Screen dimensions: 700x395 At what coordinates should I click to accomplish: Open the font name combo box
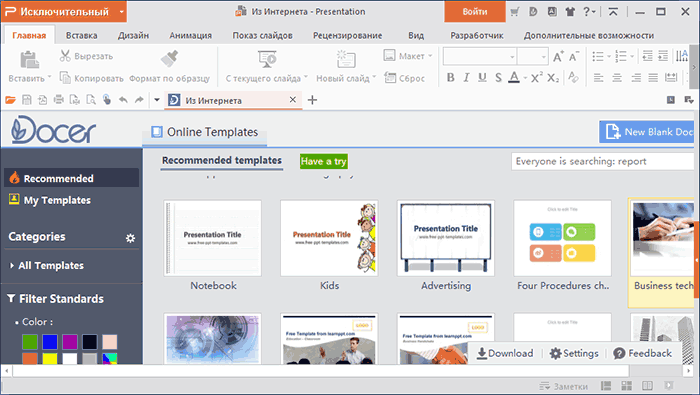point(479,57)
